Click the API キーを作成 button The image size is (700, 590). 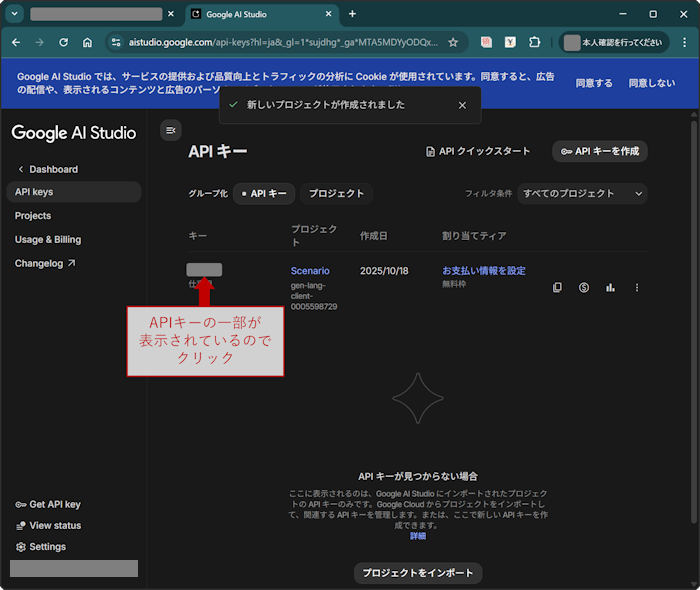[x=600, y=151]
